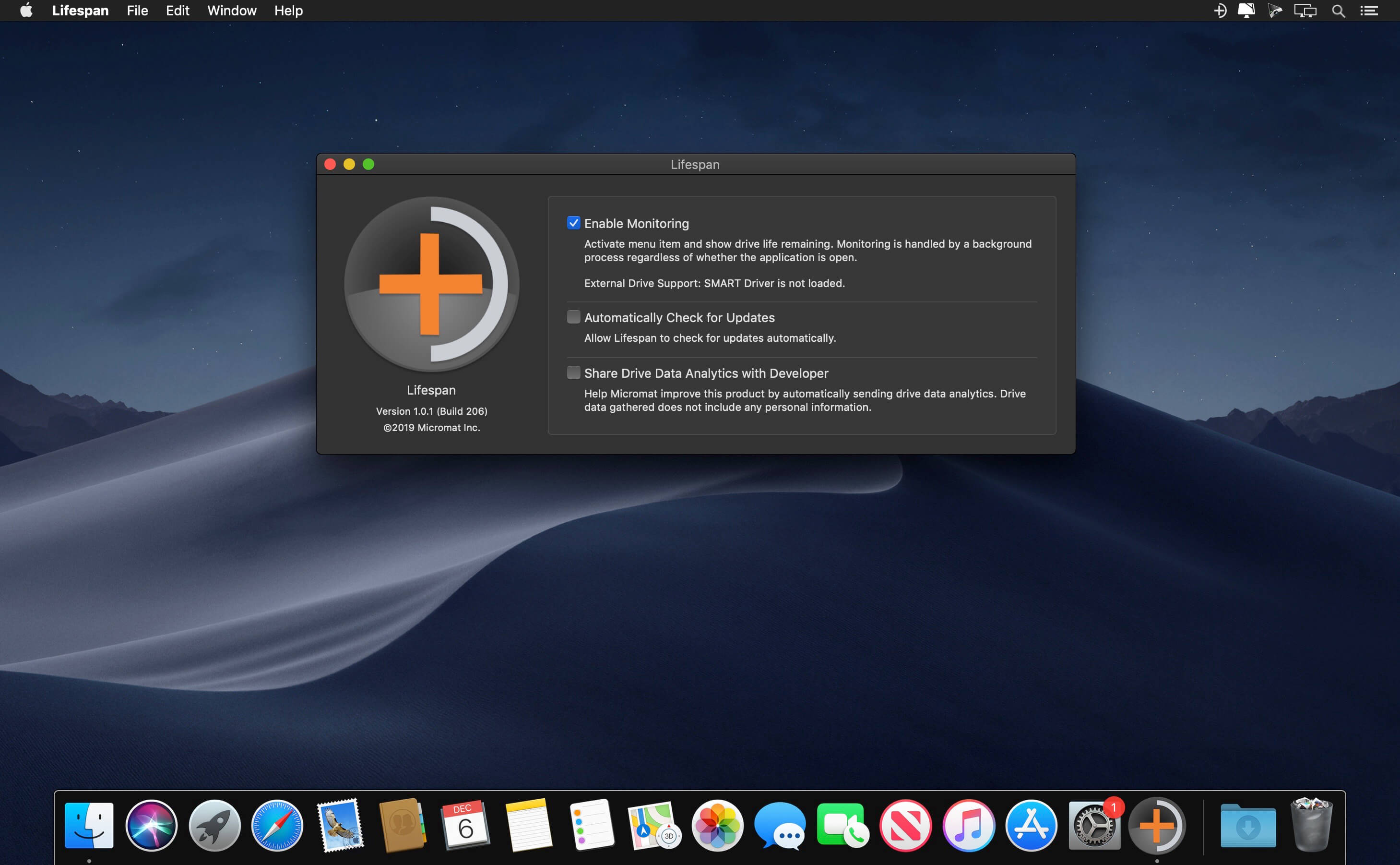Click the large Lifespan logo image
The image size is (1400, 865).
coord(432,284)
